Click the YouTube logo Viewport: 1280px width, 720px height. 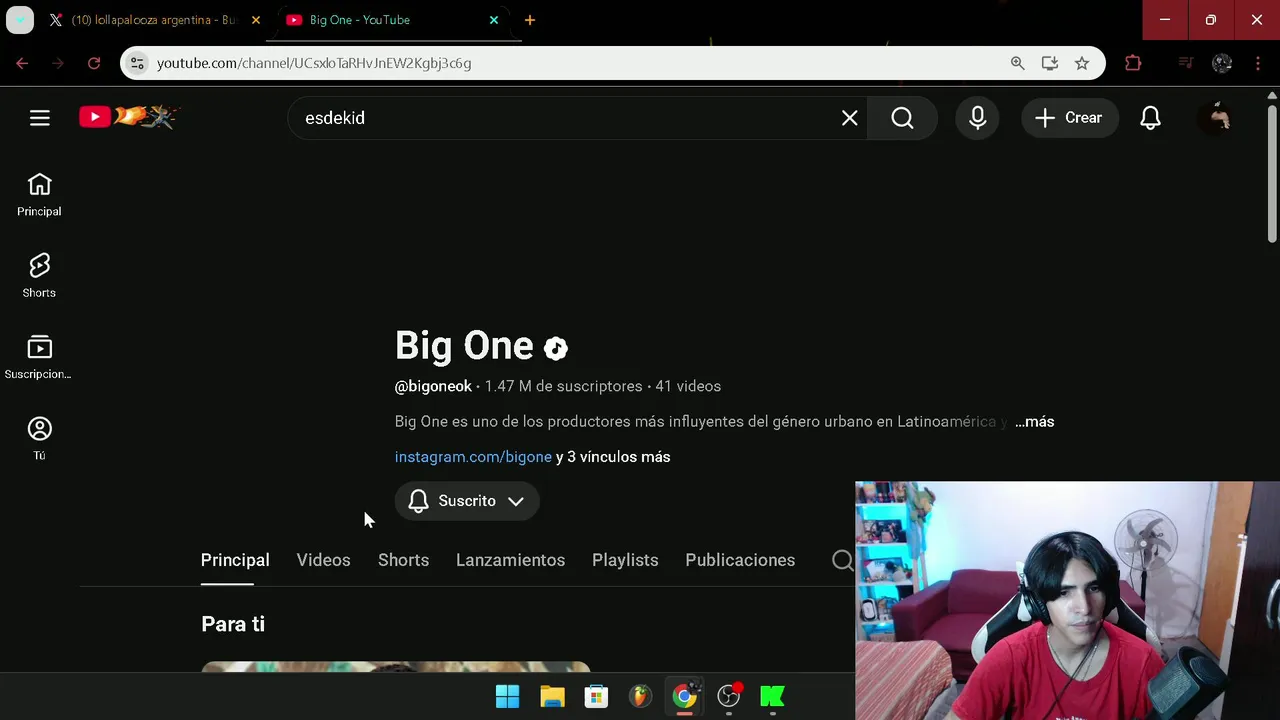point(128,117)
